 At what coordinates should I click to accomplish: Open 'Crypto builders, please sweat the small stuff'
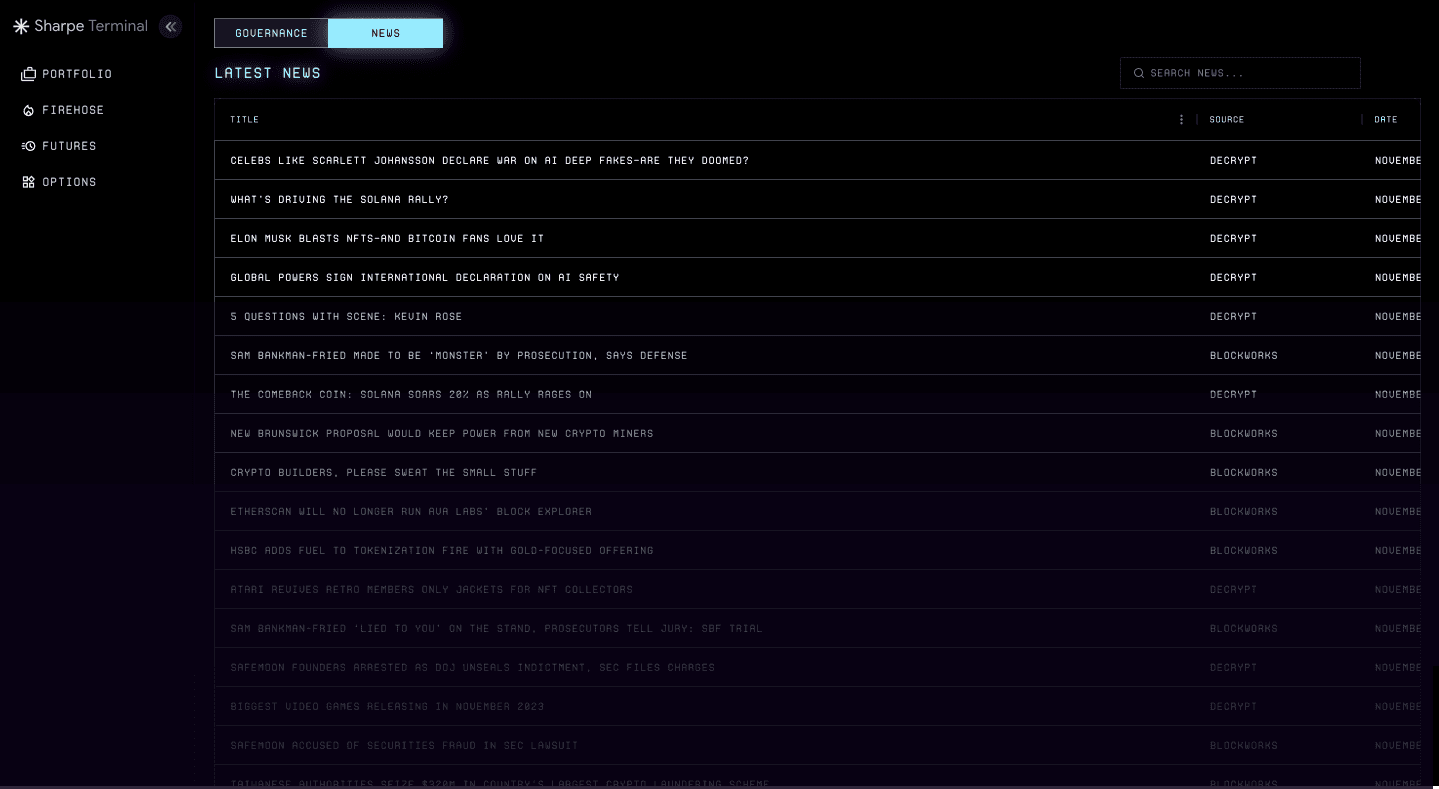[x=383, y=472]
